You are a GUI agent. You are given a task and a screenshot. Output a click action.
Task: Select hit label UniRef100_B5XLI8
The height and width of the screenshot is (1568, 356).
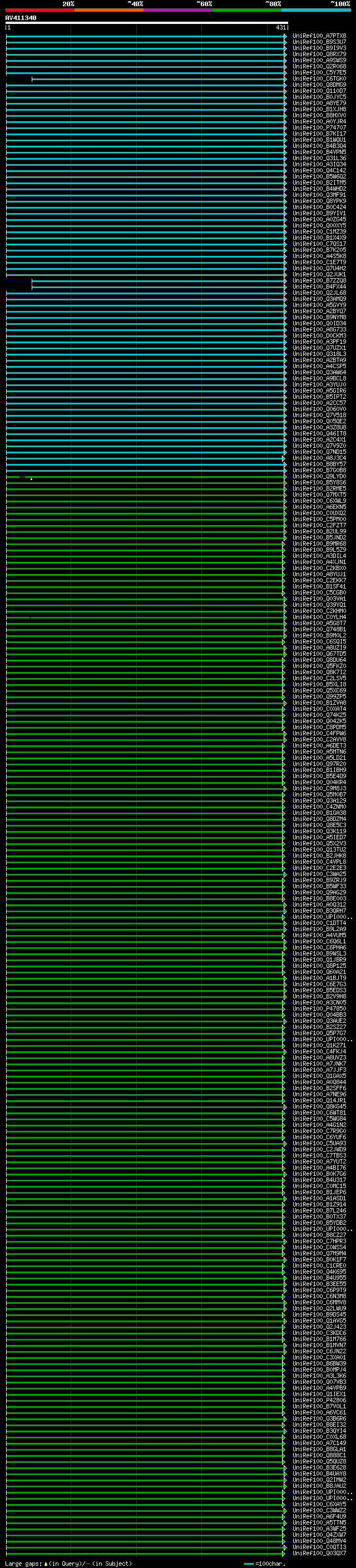319,684
